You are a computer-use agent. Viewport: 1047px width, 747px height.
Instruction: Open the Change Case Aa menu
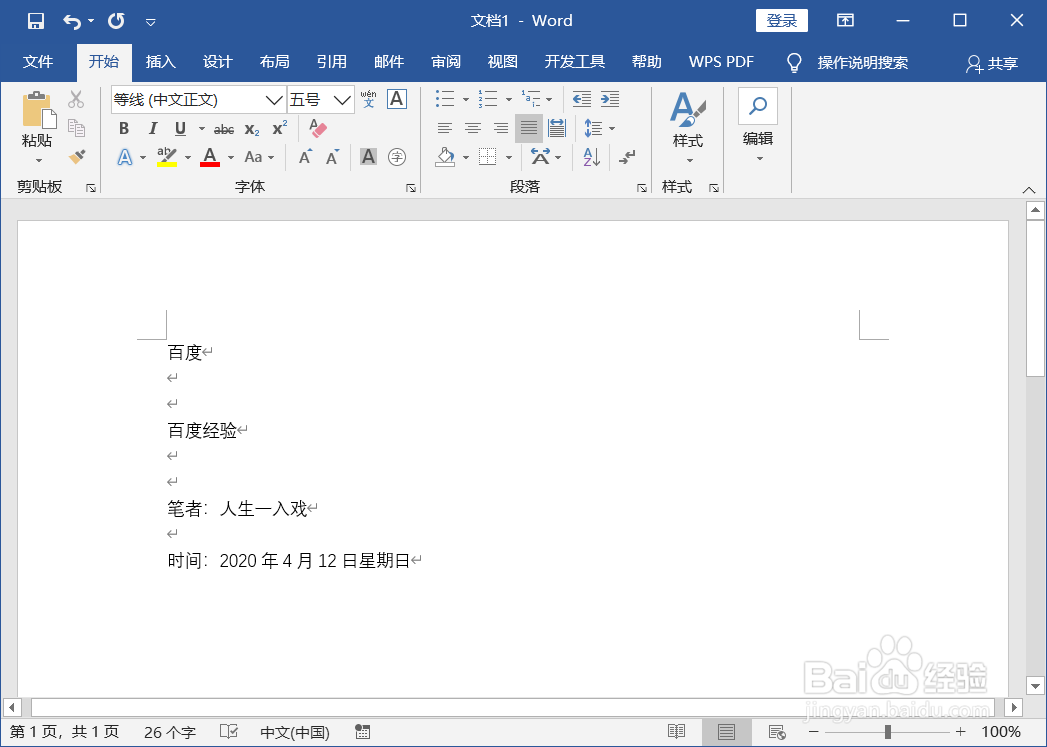point(259,158)
